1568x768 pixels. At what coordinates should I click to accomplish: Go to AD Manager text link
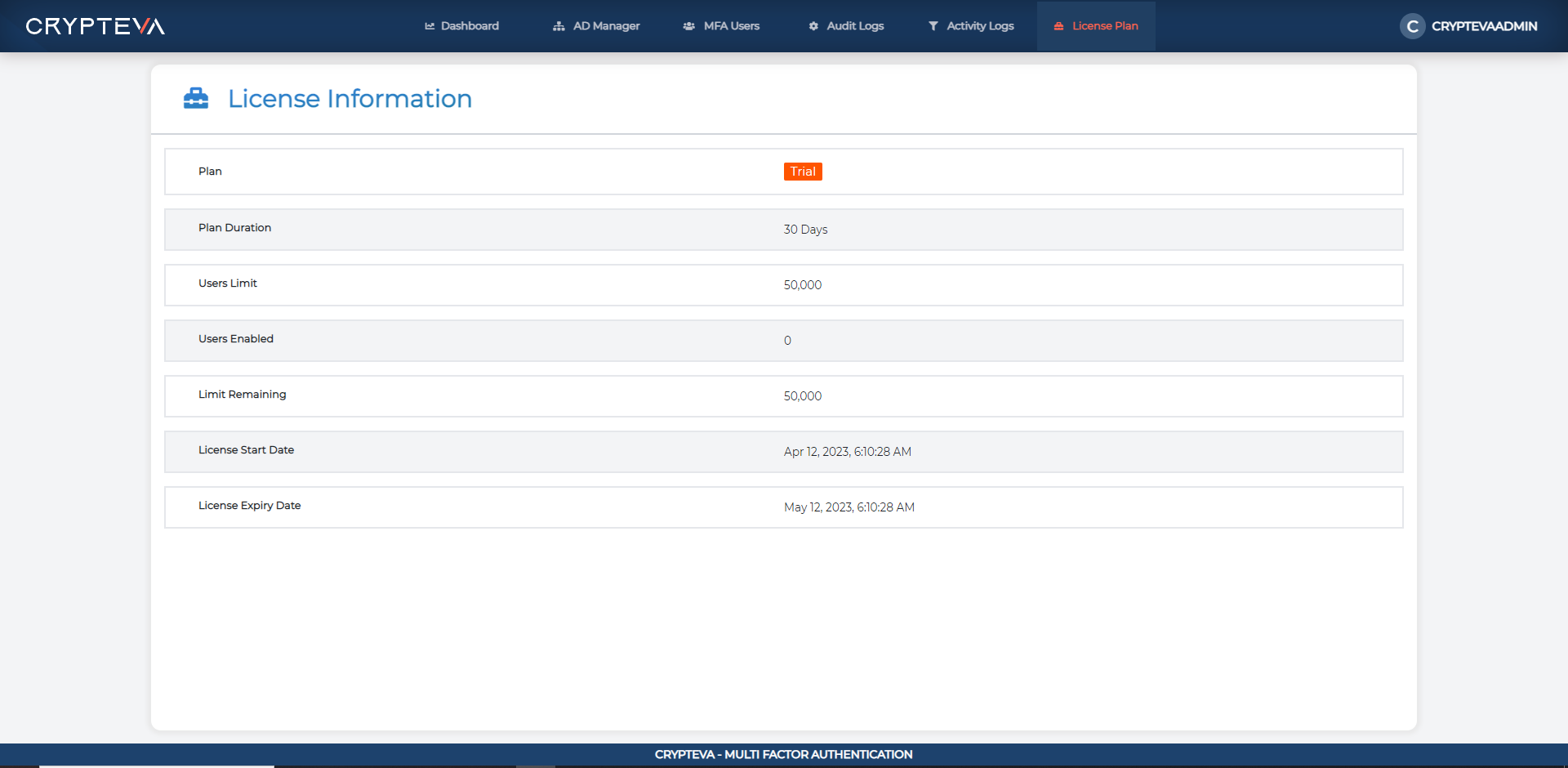coord(606,26)
